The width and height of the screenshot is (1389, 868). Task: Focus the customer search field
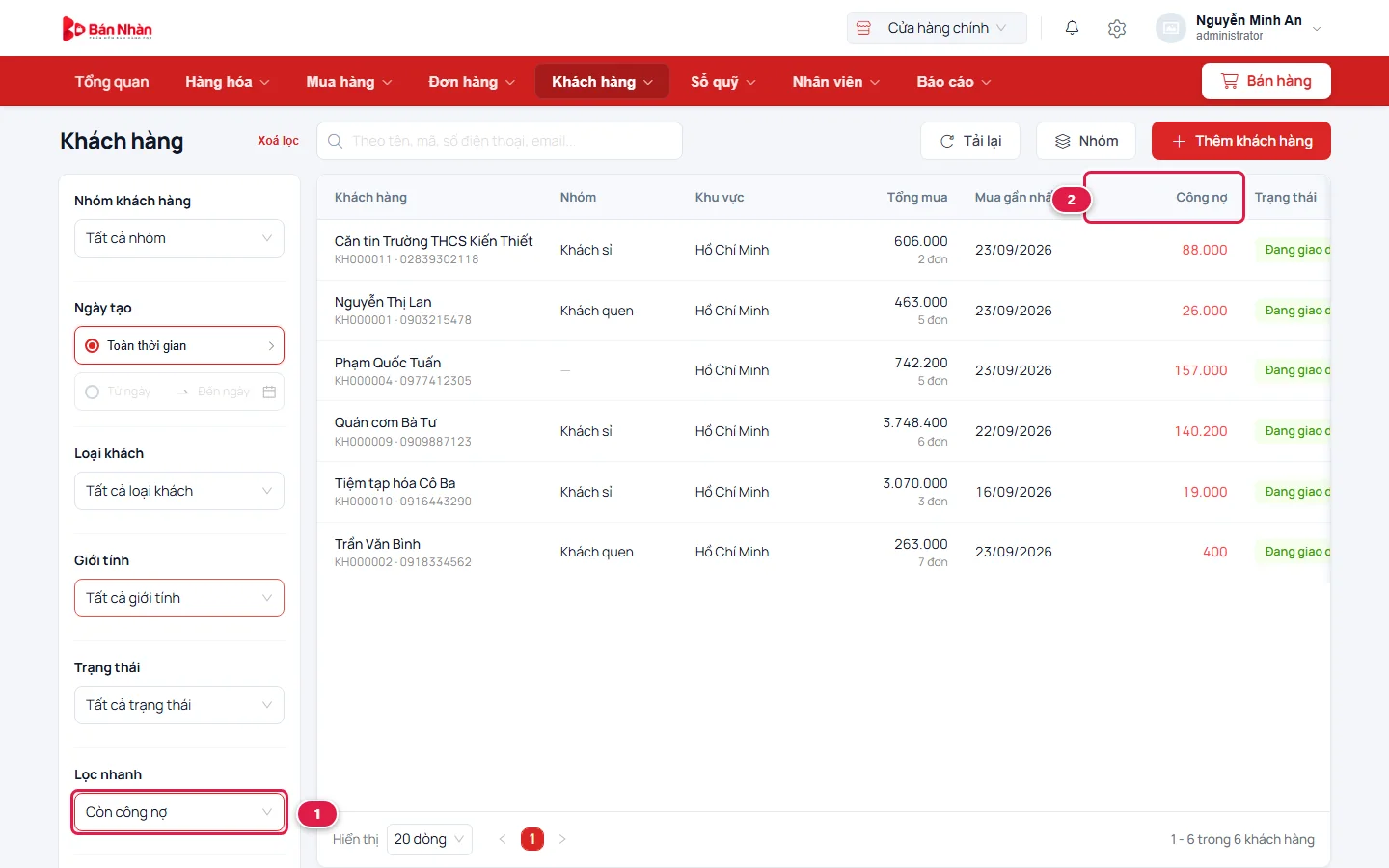click(500, 141)
